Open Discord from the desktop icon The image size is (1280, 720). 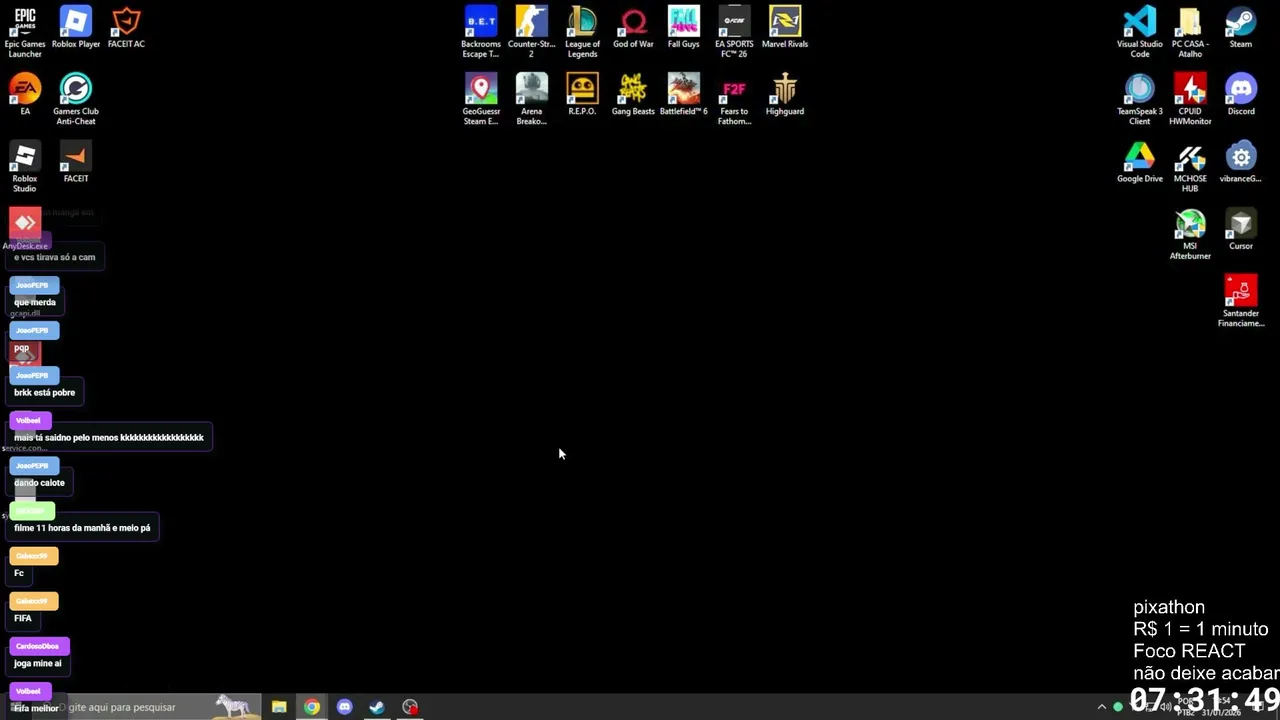[1241, 94]
